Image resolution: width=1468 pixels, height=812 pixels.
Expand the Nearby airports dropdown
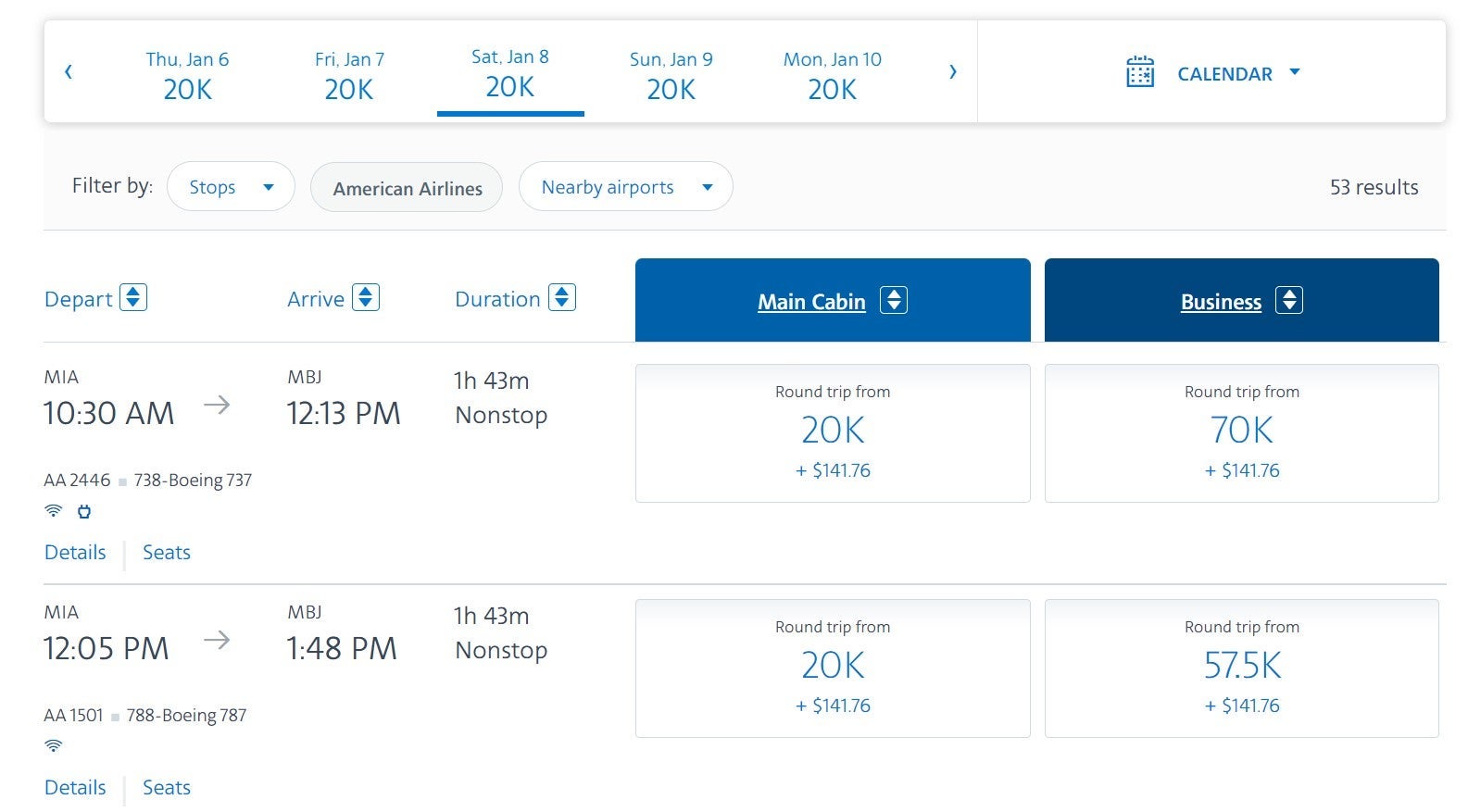coord(625,187)
